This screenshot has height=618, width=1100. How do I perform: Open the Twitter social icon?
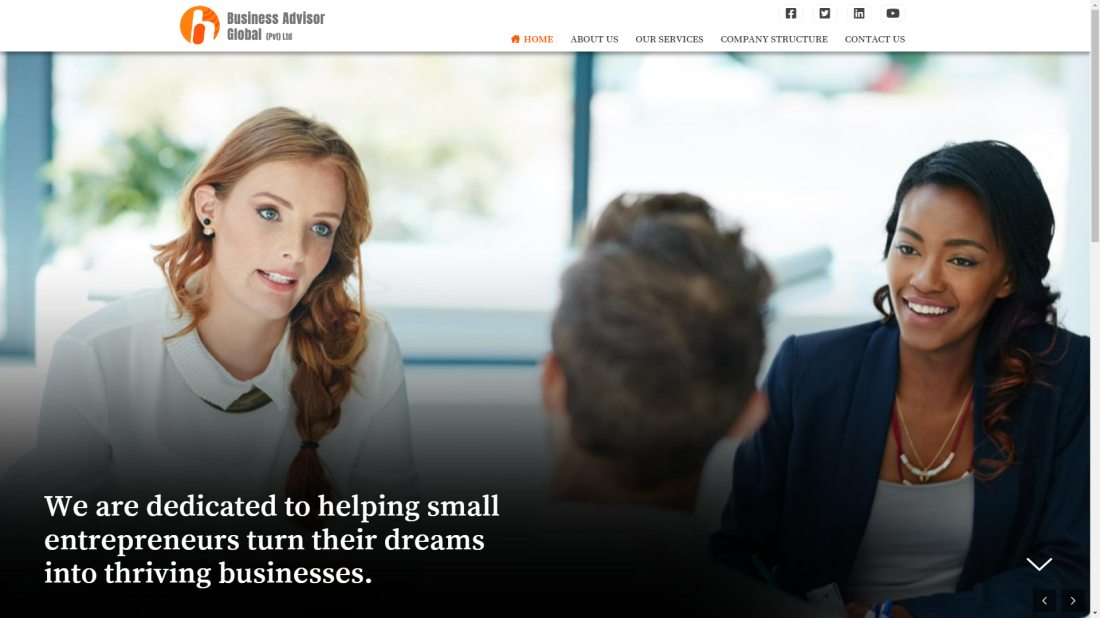[x=825, y=13]
